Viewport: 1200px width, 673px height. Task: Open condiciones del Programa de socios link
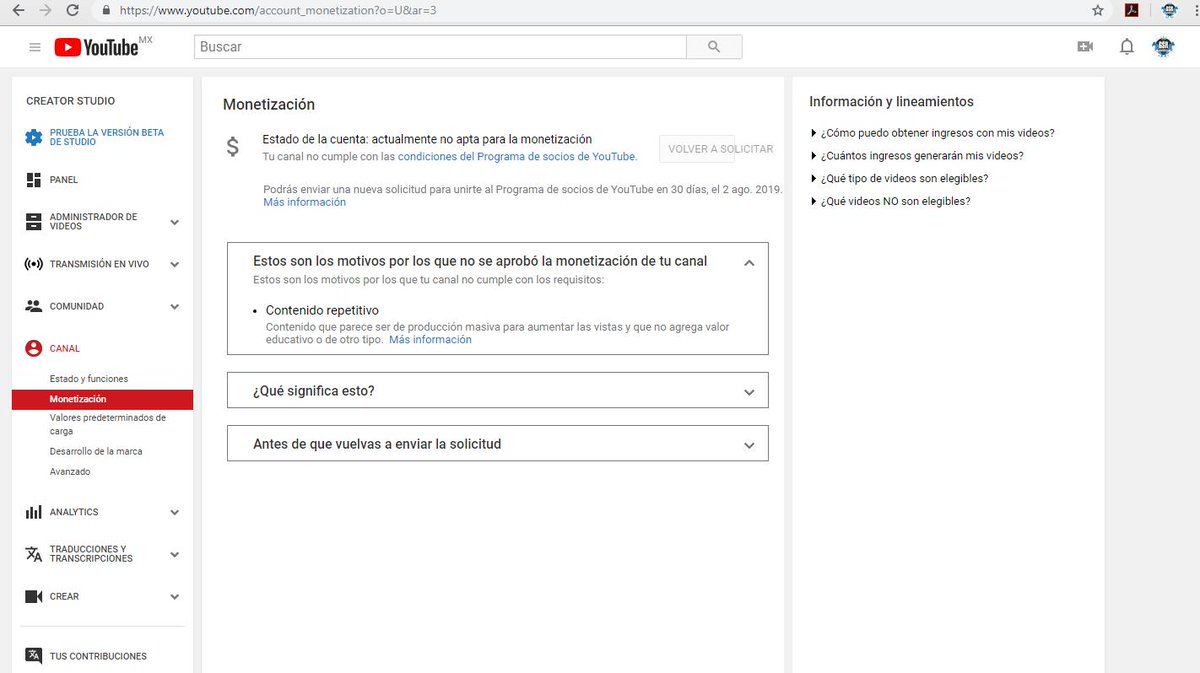[516, 157]
